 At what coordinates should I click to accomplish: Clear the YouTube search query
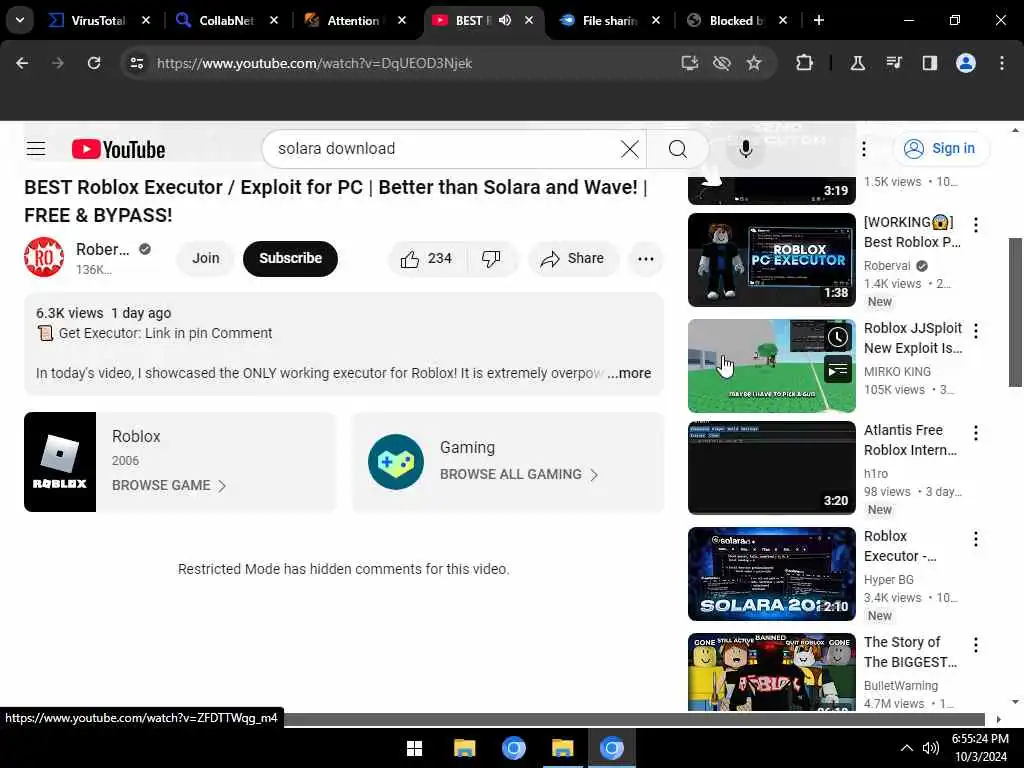coord(630,149)
